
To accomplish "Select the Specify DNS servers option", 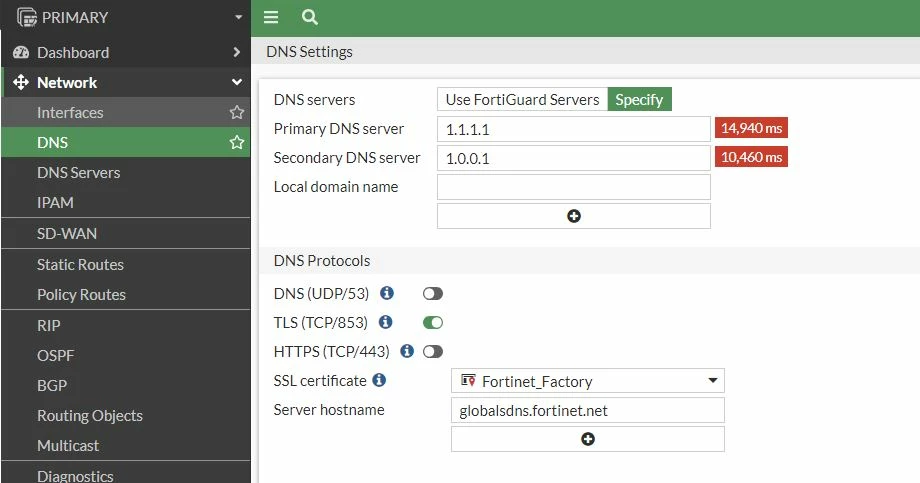I will tap(640, 99).
